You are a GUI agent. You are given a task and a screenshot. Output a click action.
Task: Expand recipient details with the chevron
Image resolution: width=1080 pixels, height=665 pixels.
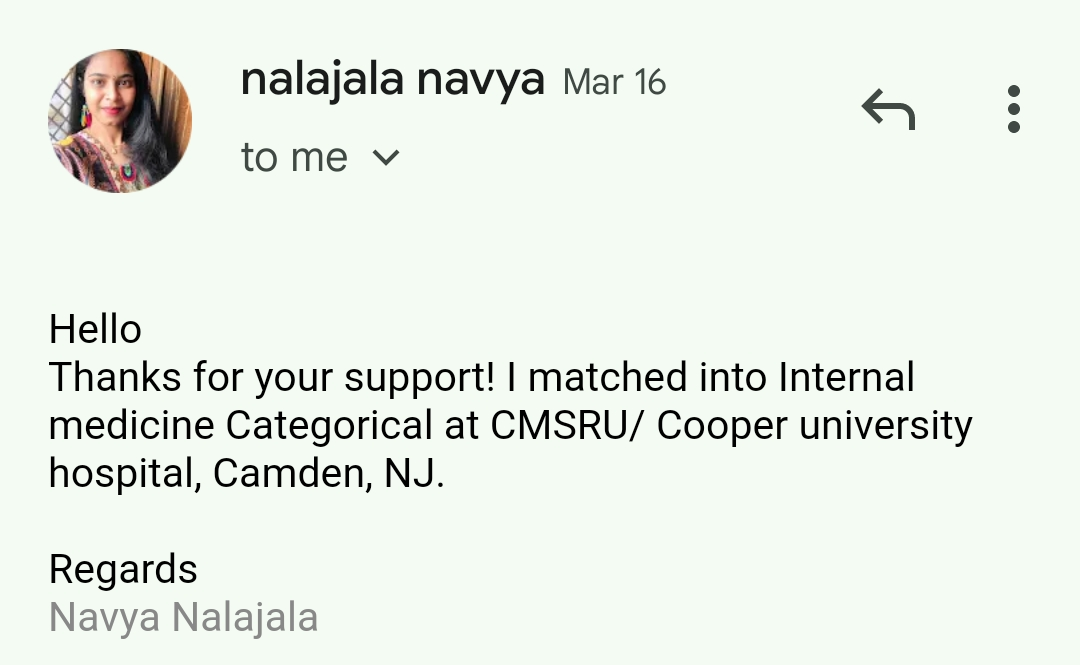(386, 158)
